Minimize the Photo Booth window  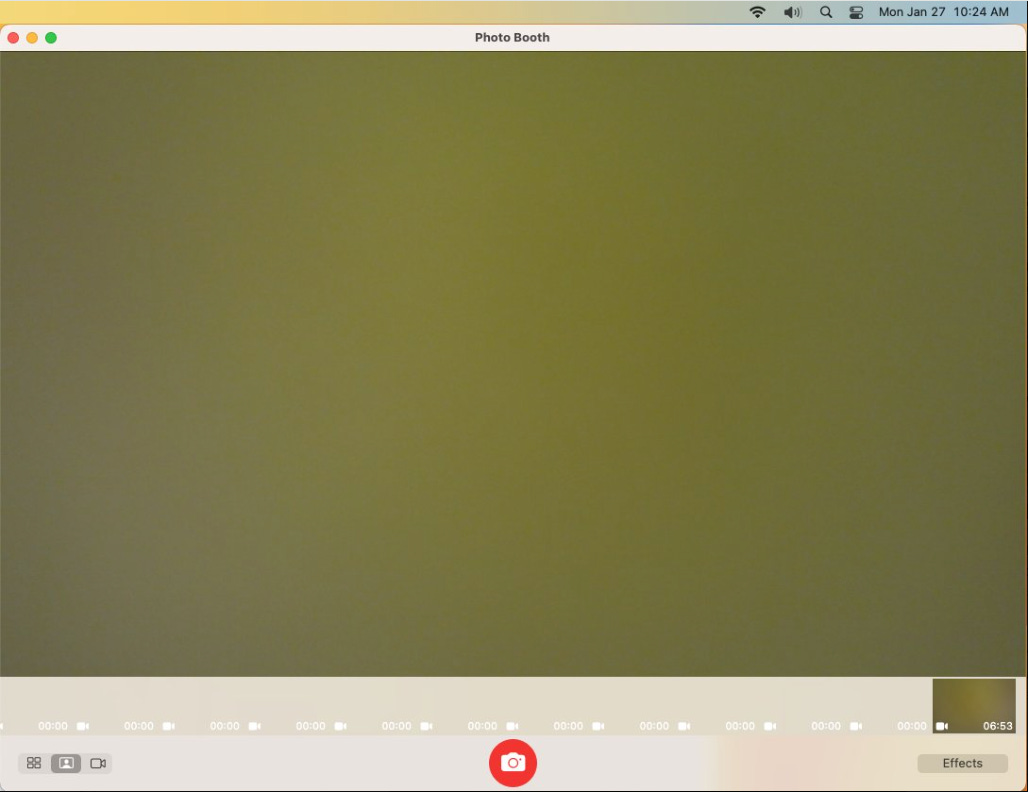click(32, 38)
